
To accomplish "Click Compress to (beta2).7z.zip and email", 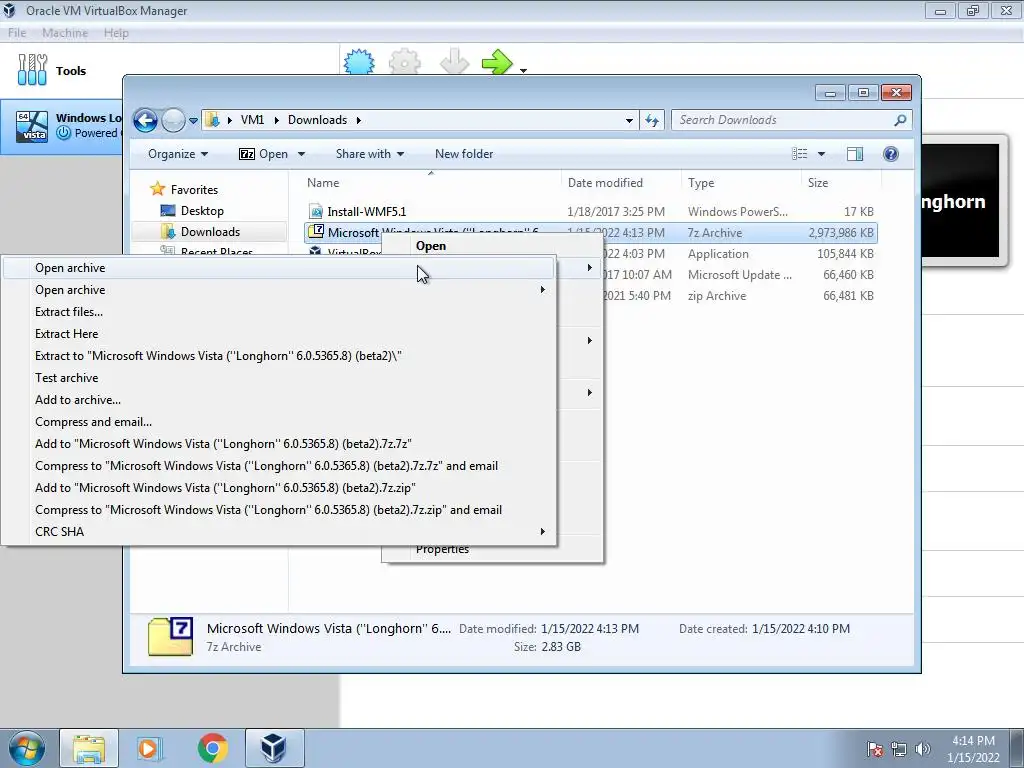I will tap(268, 510).
